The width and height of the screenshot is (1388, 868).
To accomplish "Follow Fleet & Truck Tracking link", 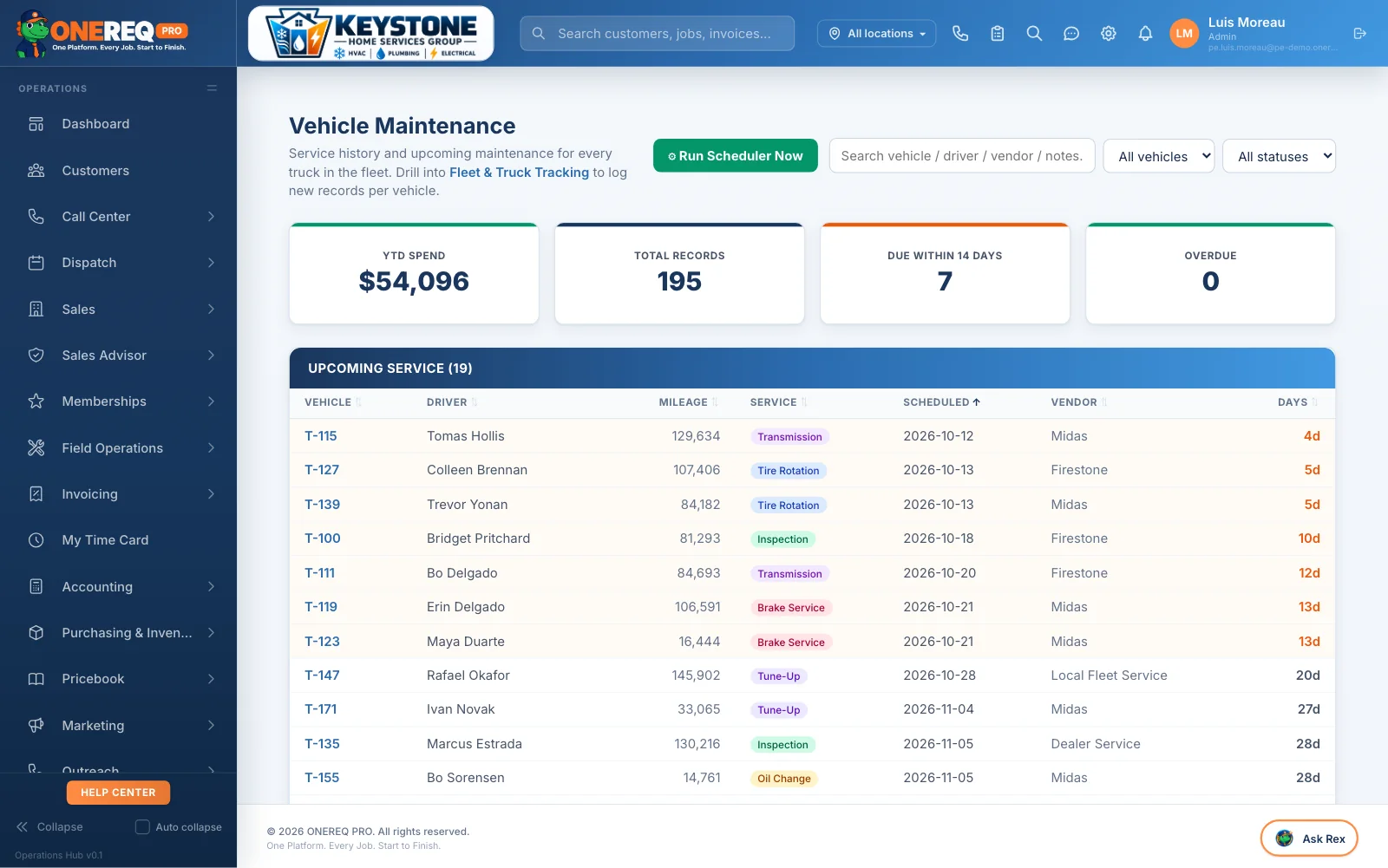I will (x=519, y=173).
